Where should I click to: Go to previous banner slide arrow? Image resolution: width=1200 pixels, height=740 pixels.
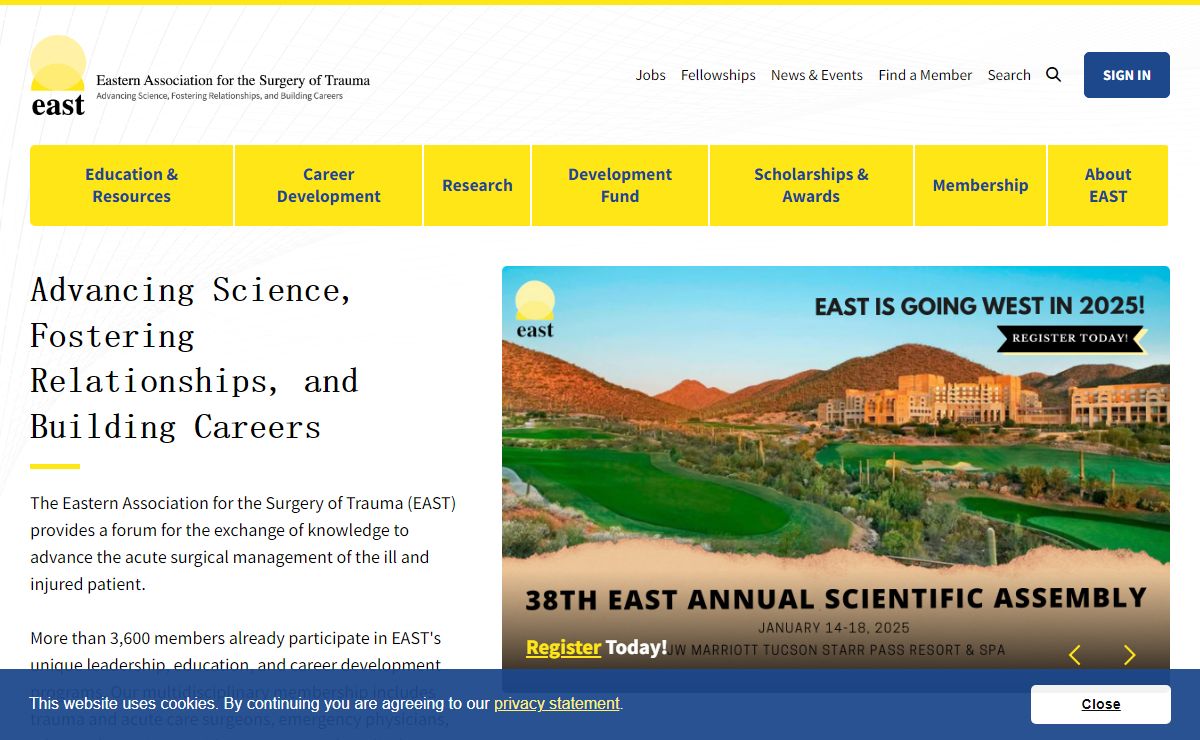tap(1075, 655)
